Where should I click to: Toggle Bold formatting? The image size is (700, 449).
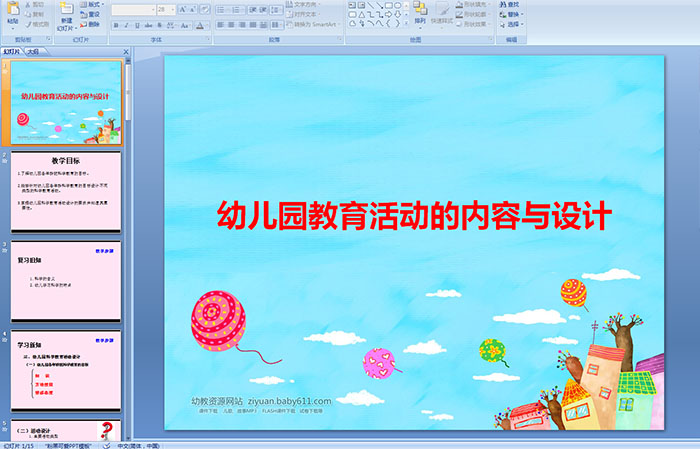(x=116, y=25)
